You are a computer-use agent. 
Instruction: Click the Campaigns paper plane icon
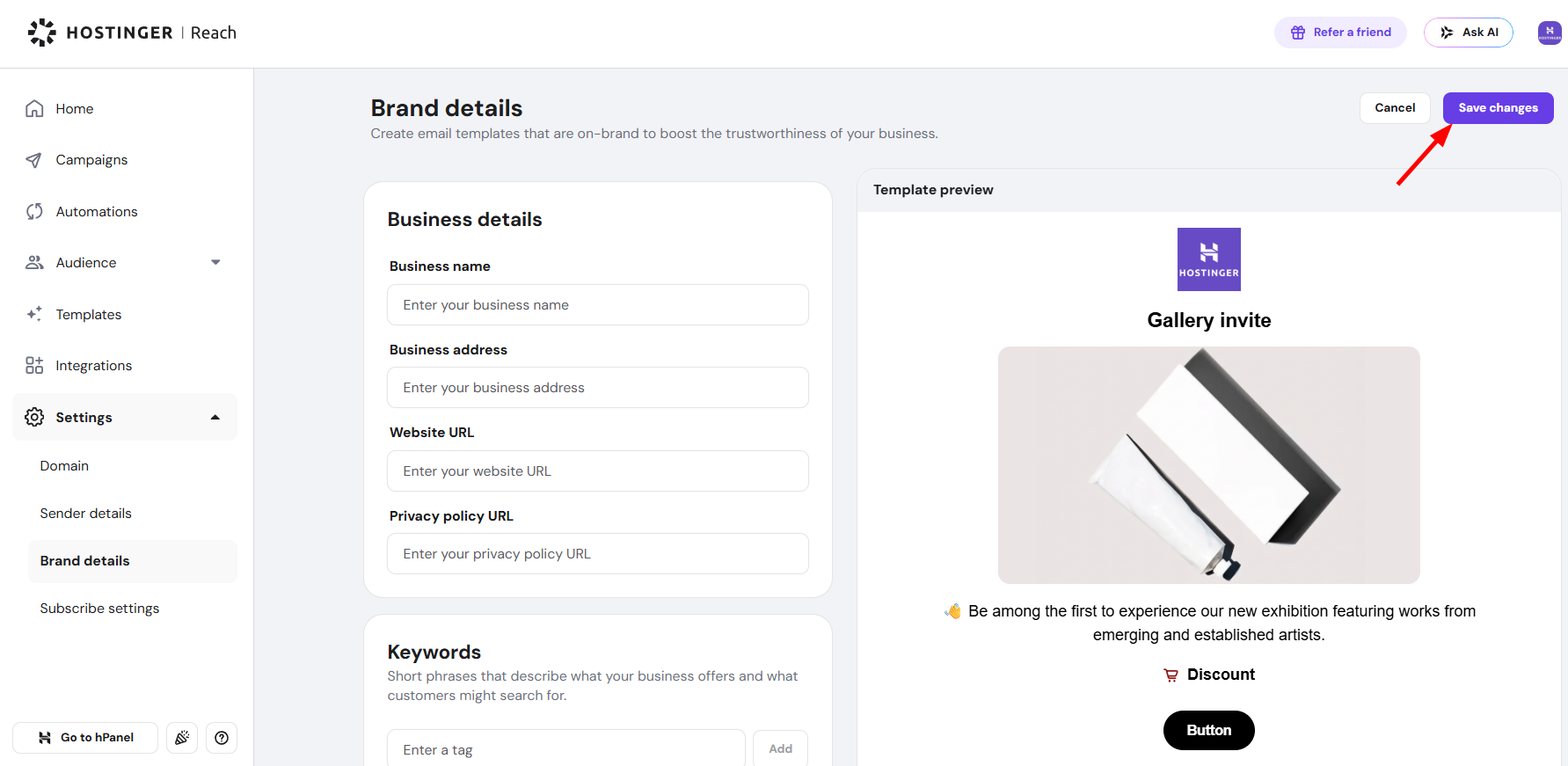[34, 160]
